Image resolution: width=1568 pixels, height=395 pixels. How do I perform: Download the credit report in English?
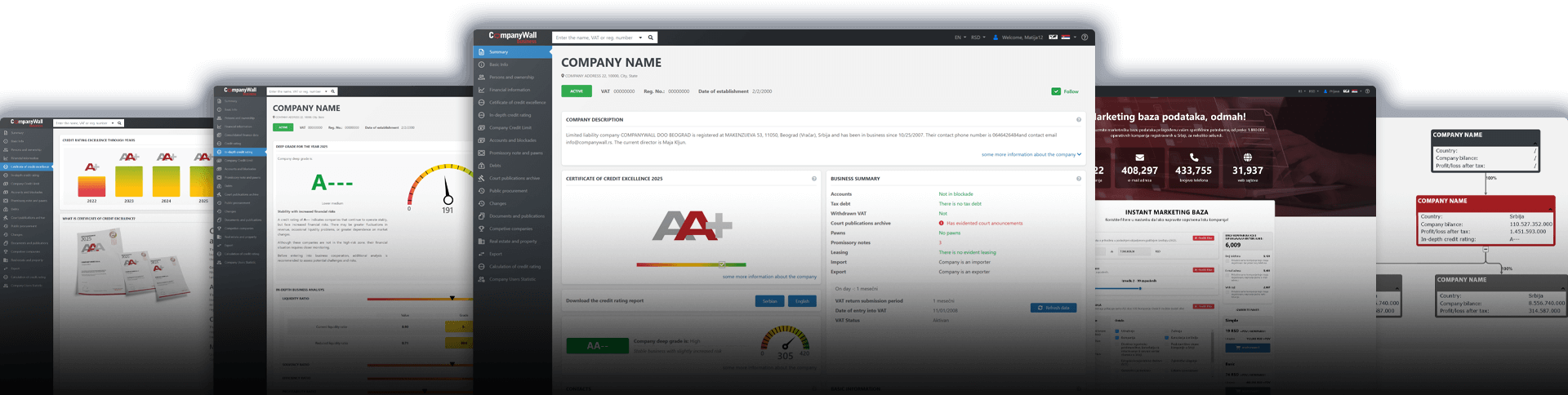(802, 301)
